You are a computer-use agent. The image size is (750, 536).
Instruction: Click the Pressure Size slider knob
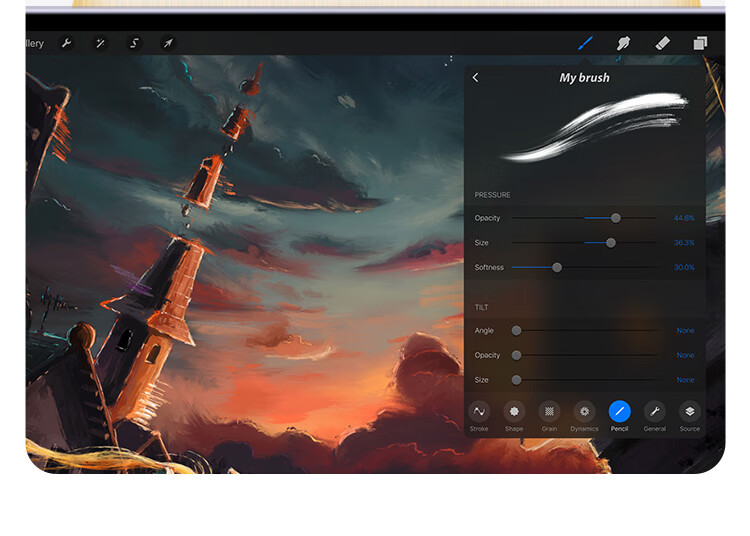[x=611, y=243]
